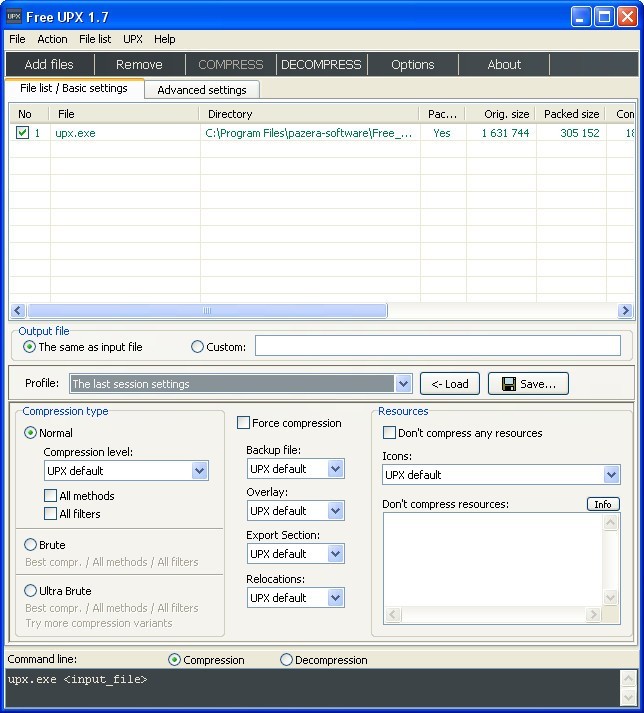Open the UPX menu
Screen dimensions: 644x713
tap(133, 39)
